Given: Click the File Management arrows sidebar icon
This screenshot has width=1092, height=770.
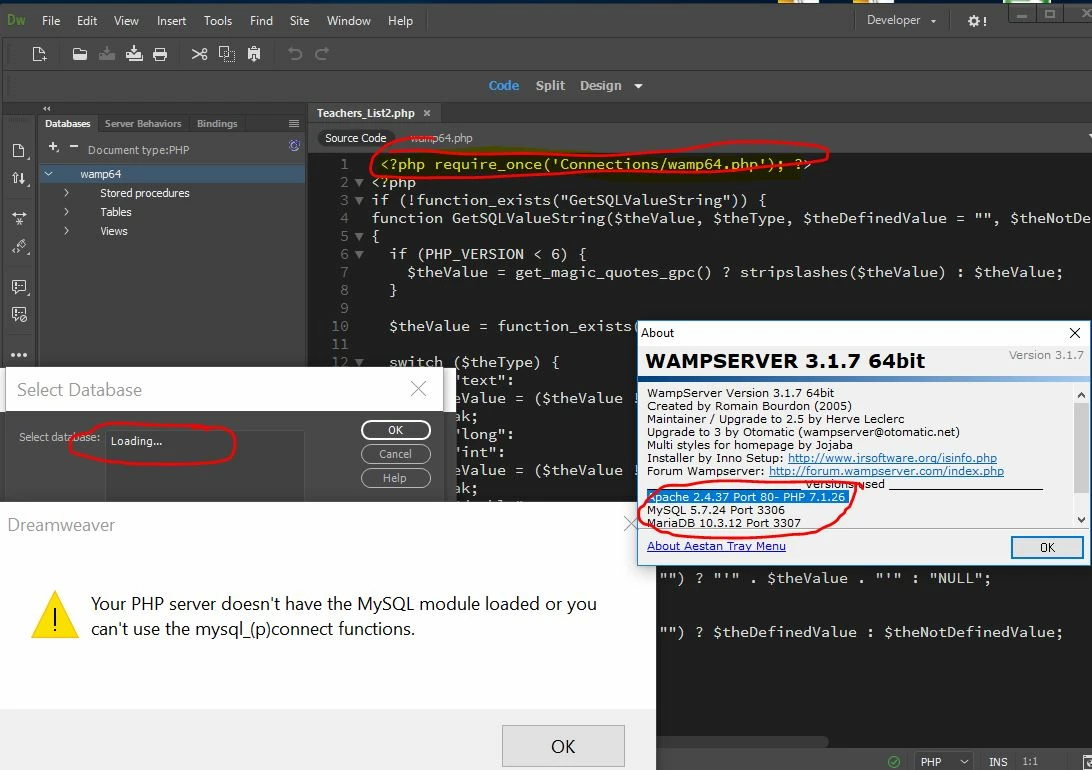Looking at the screenshot, I should pos(19,178).
